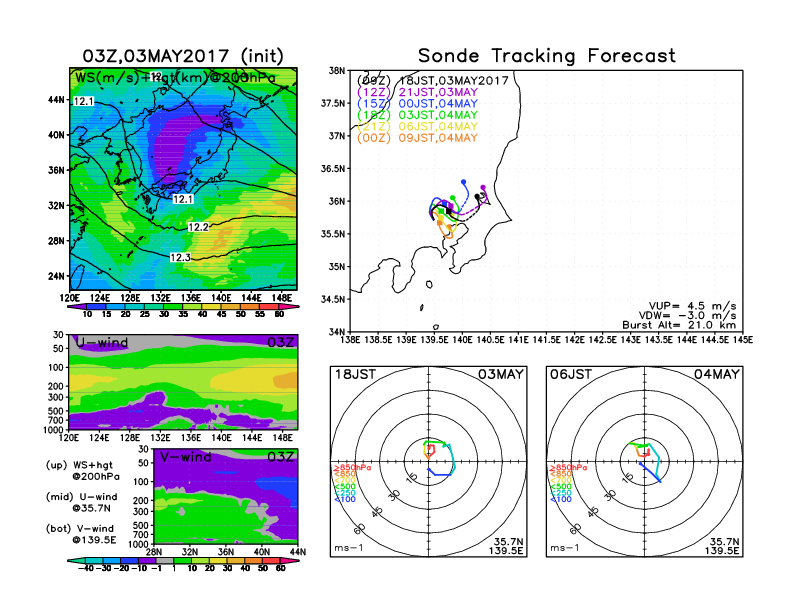Screen dimensions: 792x612
Task: Click the green track endpoint dot on sonde map
Action: click(x=453, y=197)
